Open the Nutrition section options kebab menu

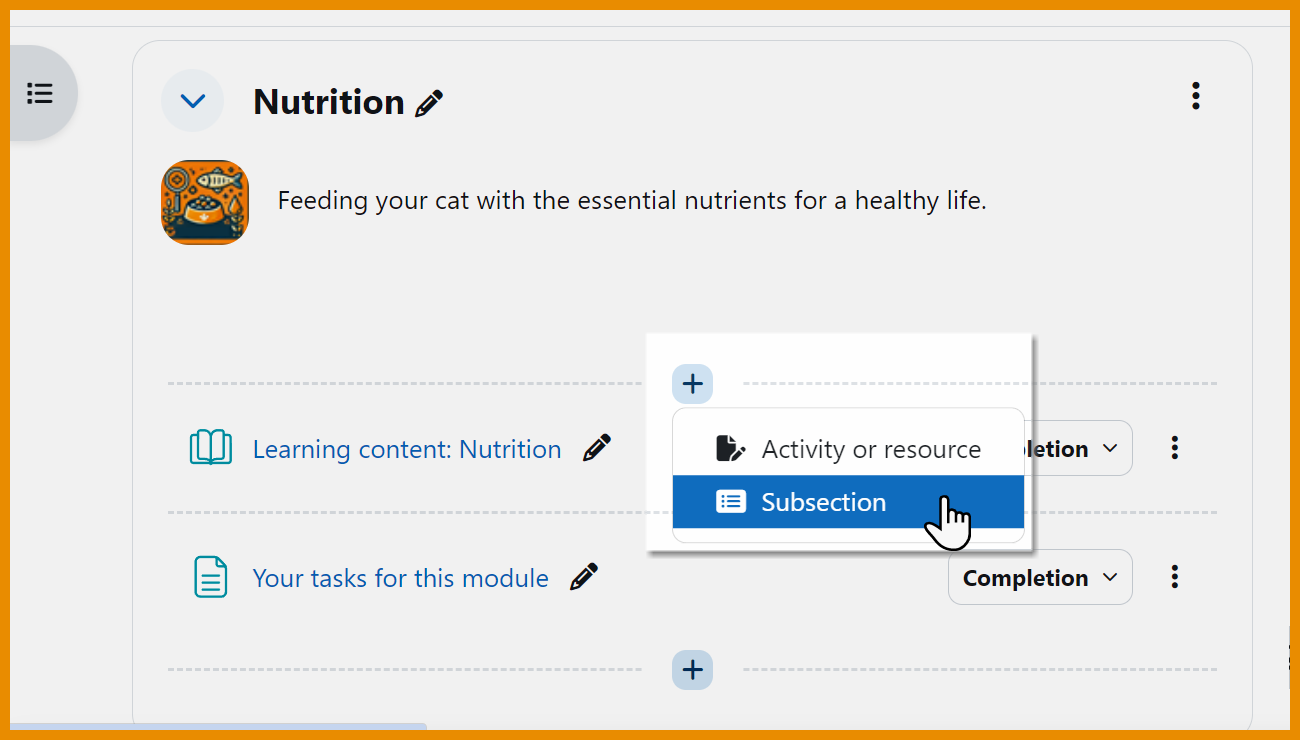(x=1195, y=95)
